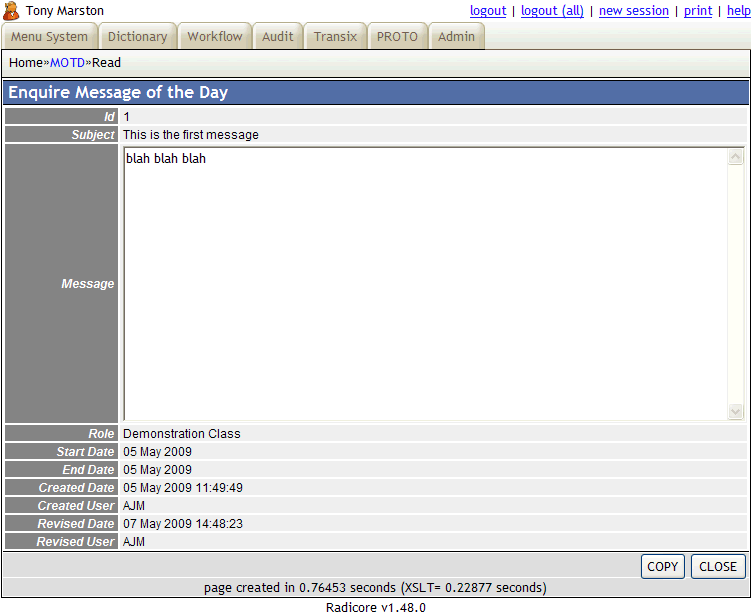The image size is (752, 613).
Task: Navigate to MOTD in the breadcrumb
Action: tap(68, 63)
